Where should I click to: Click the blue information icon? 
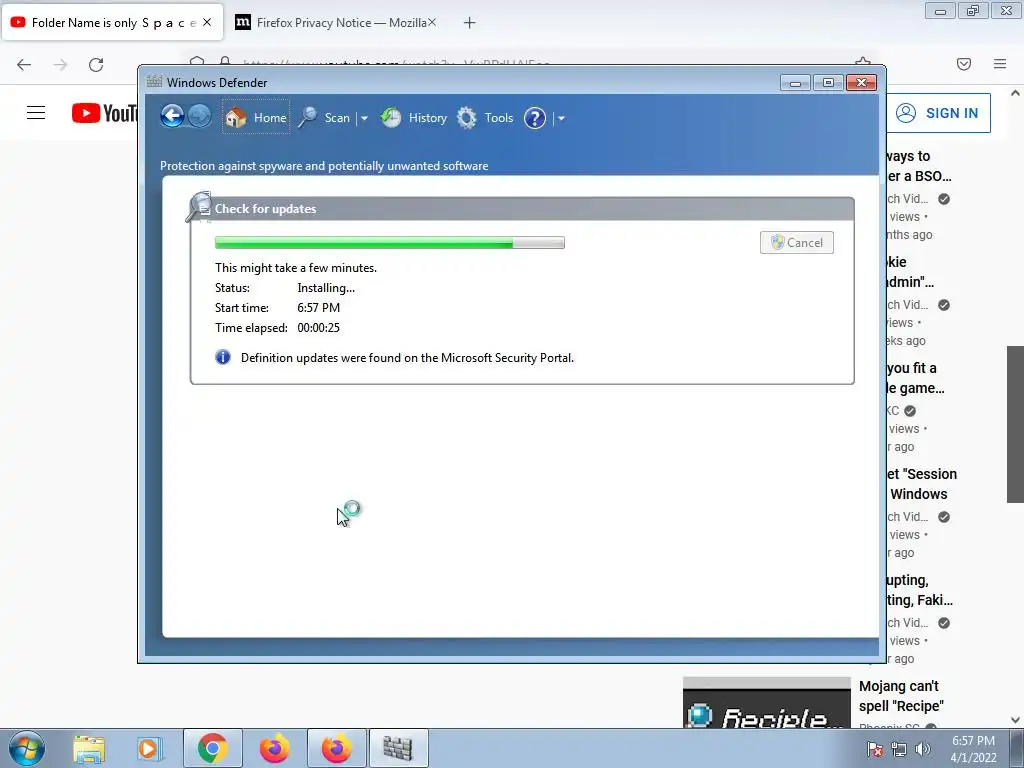pos(223,357)
